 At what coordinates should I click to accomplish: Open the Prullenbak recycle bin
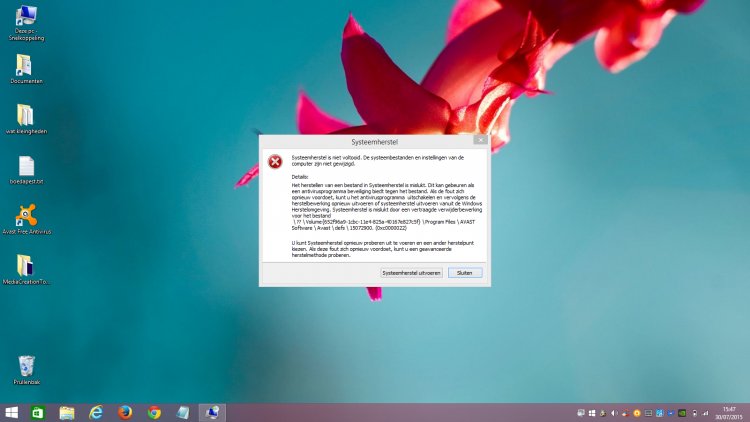(x=26, y=370)
